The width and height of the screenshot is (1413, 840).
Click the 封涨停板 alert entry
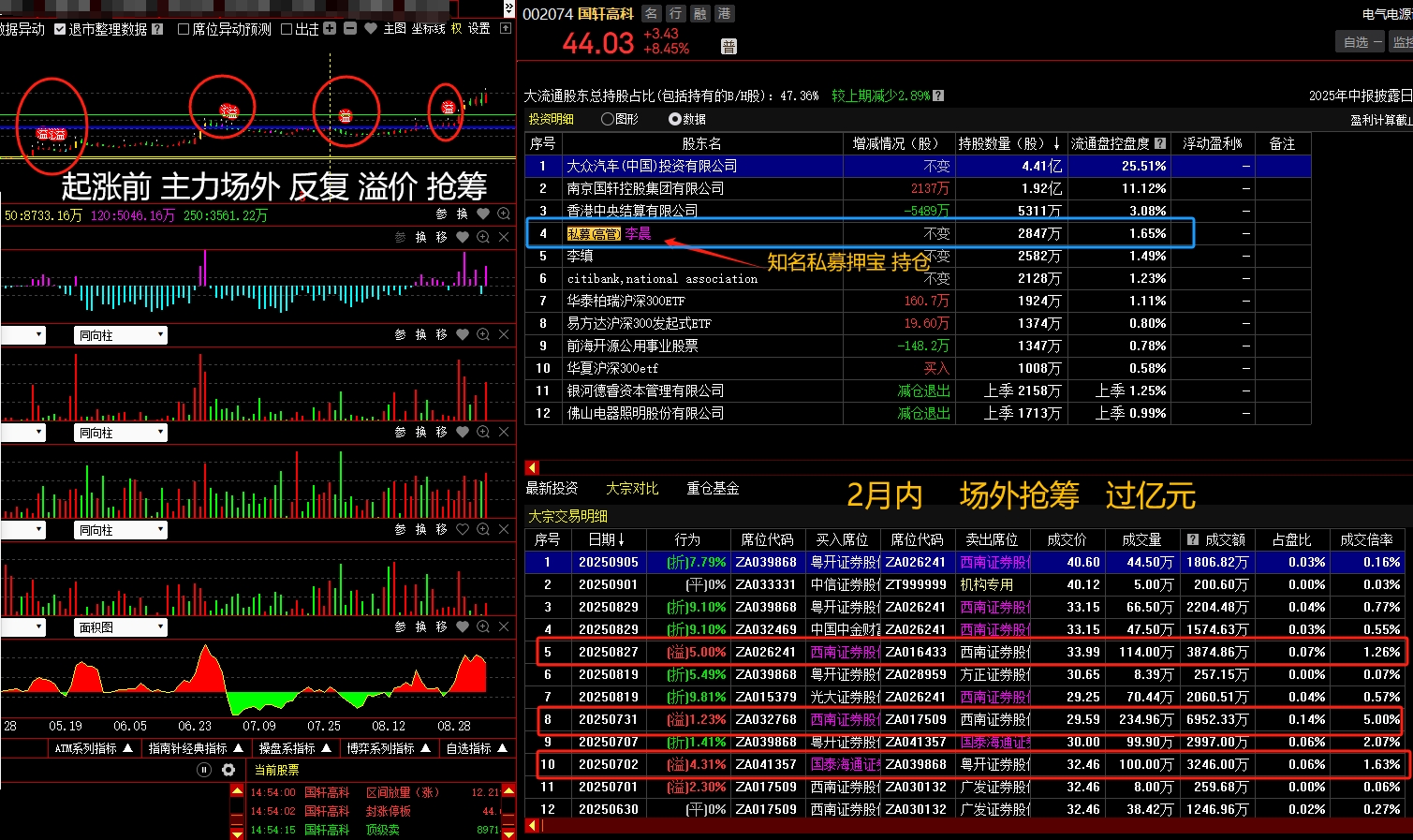click(x=388, y=811)
